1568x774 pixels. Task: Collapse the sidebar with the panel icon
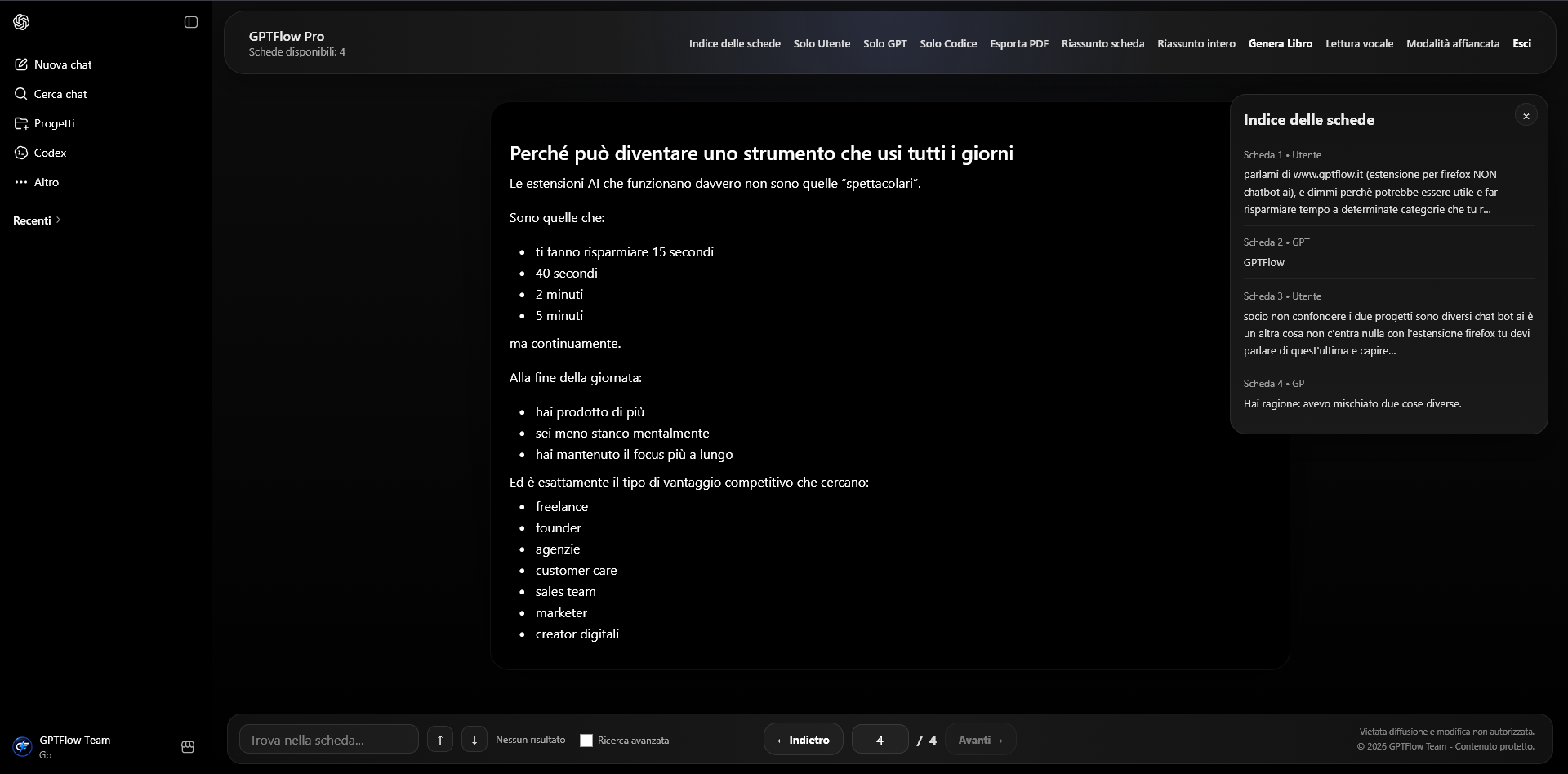point(191,22)
